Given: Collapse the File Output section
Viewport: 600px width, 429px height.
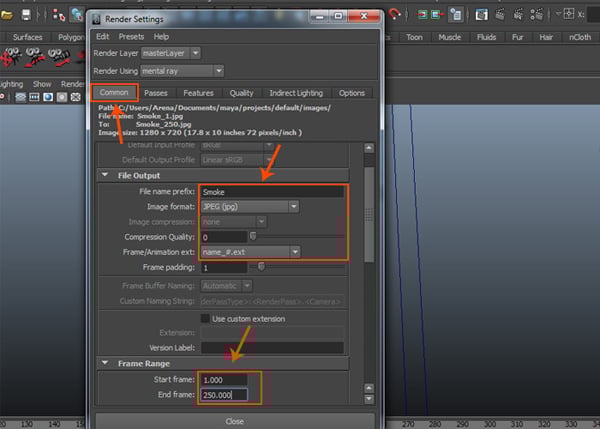Looking at the screenshot, I should pyautogui.click(x=105, y=175).
